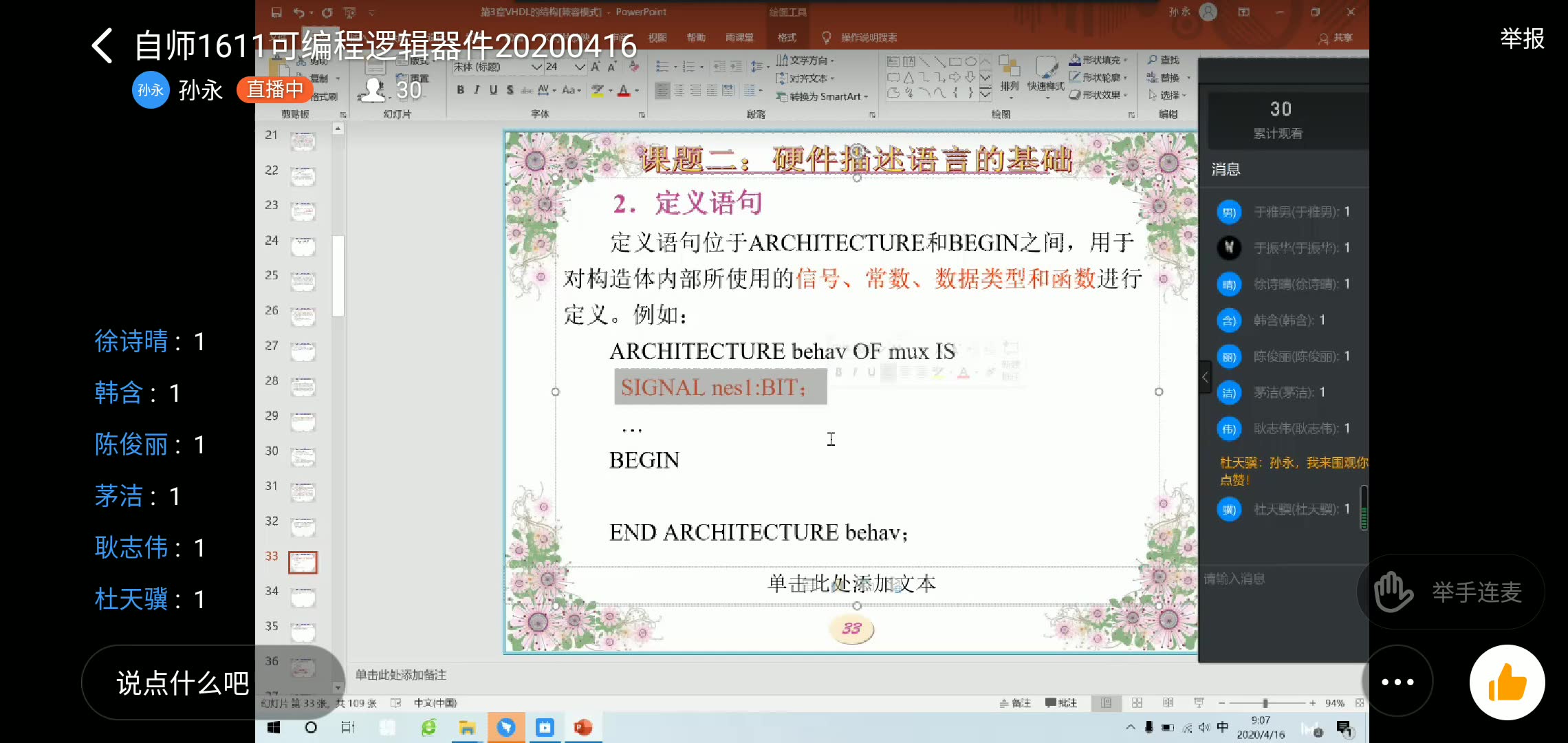Open the 雨课堂 ribbon tab
The height and width of the screenshot is (743, 1568).
coord(739,37)
